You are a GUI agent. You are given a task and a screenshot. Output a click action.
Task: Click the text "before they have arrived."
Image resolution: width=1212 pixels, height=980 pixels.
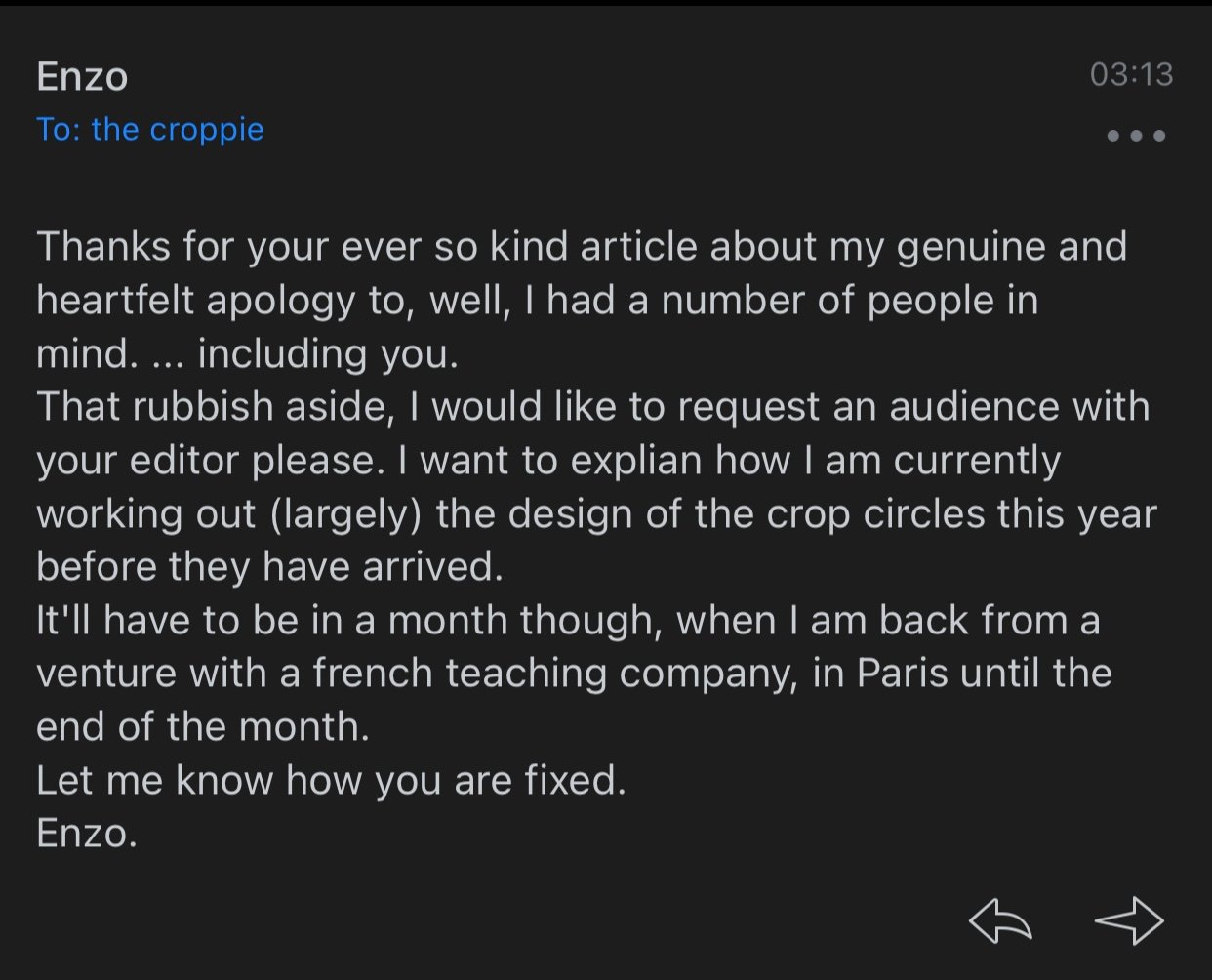click(269, 566)
